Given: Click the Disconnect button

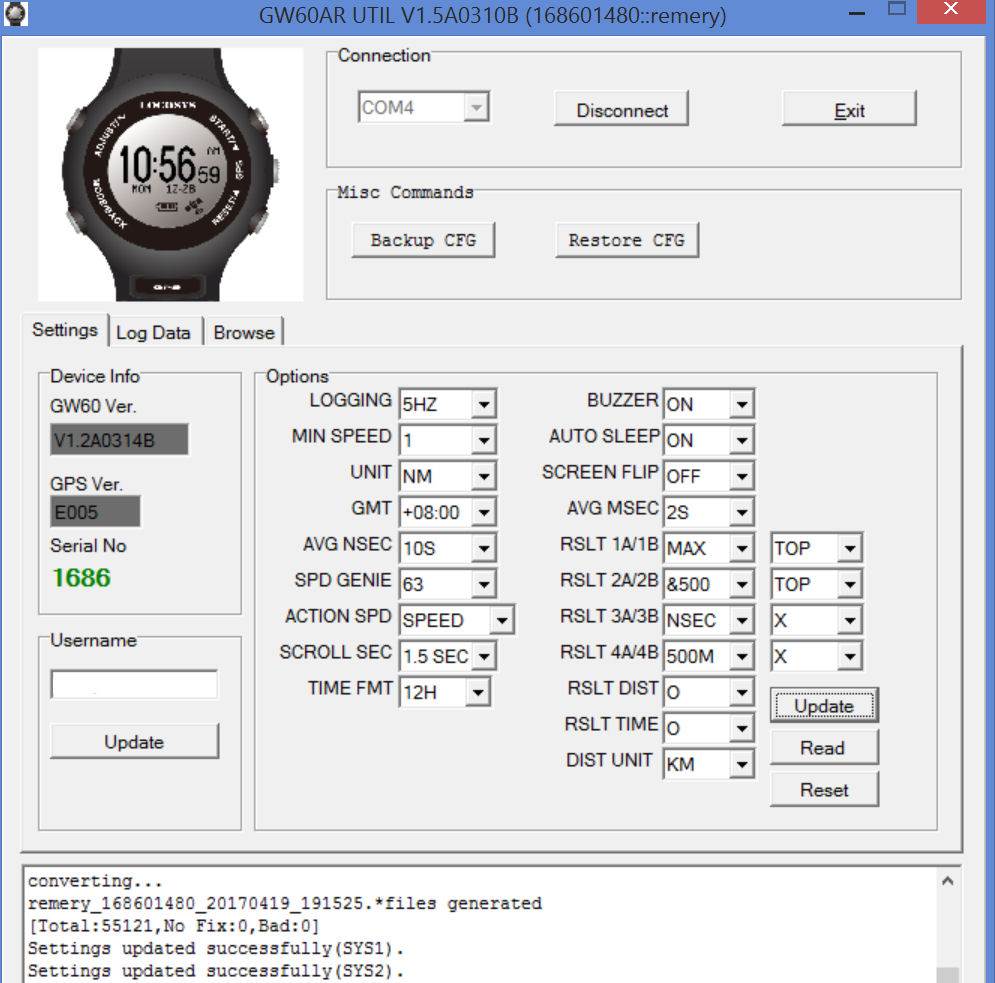Looking at the screenshot, I should [x=621, y=110].
